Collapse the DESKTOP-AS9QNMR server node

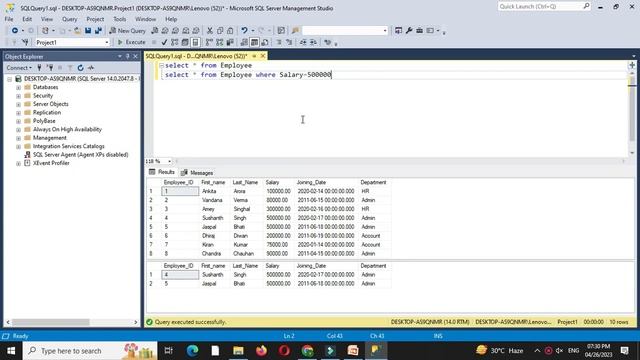(9, 79)
